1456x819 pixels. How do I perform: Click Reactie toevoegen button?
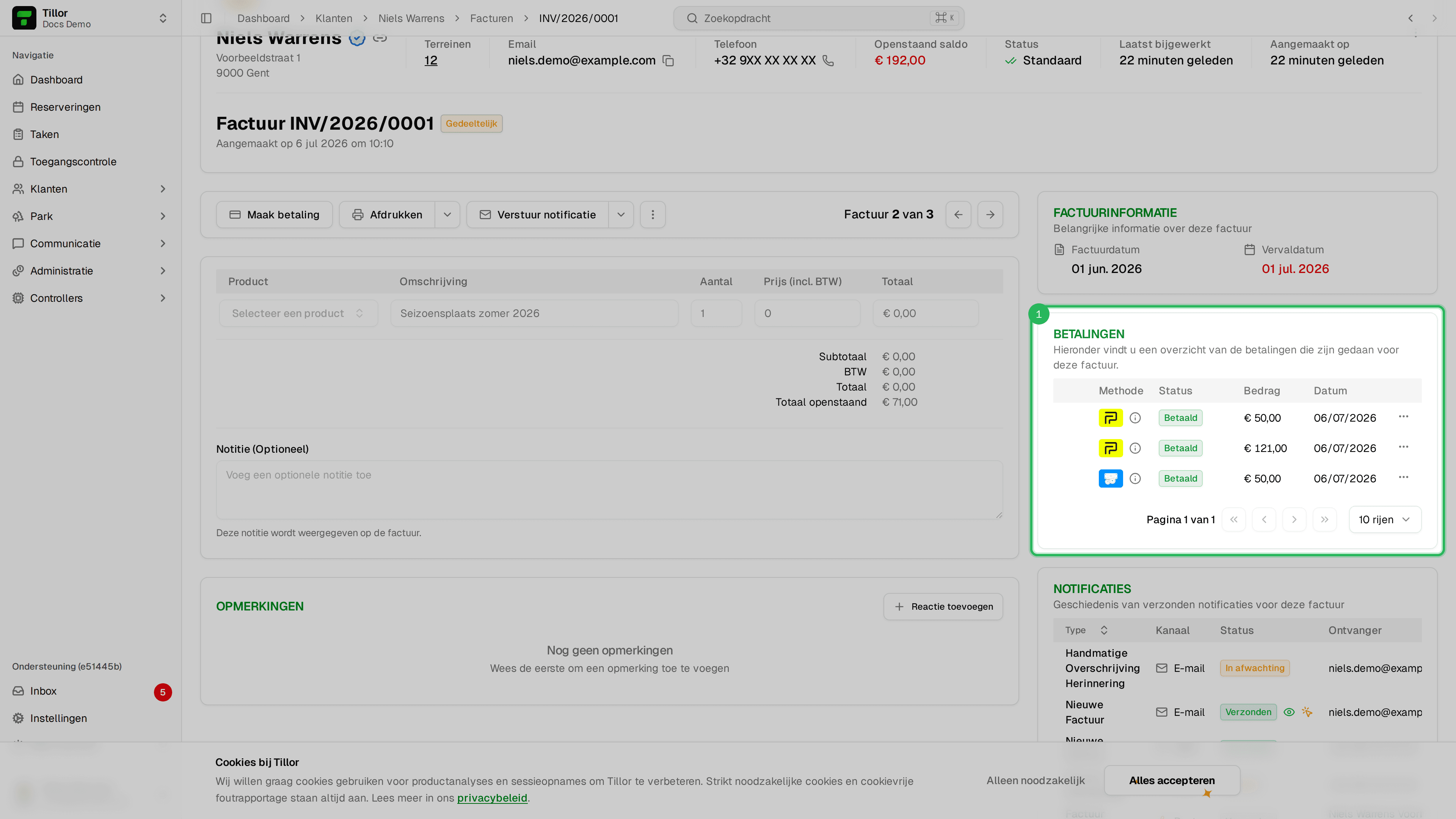tap(943, 607)
